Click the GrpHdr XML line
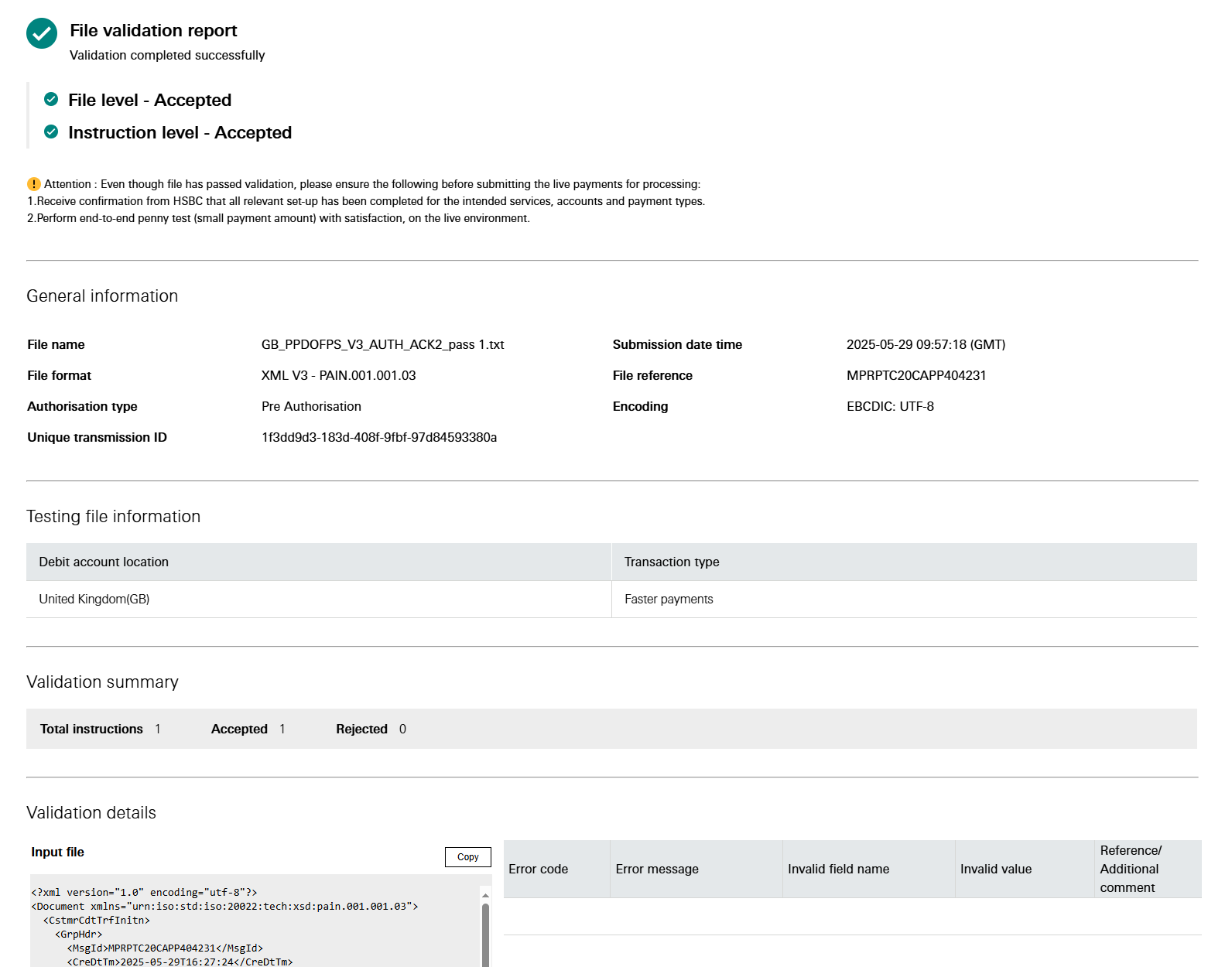Image resolution: width=1232 pixels, height=967 pixels. [79, 934]
